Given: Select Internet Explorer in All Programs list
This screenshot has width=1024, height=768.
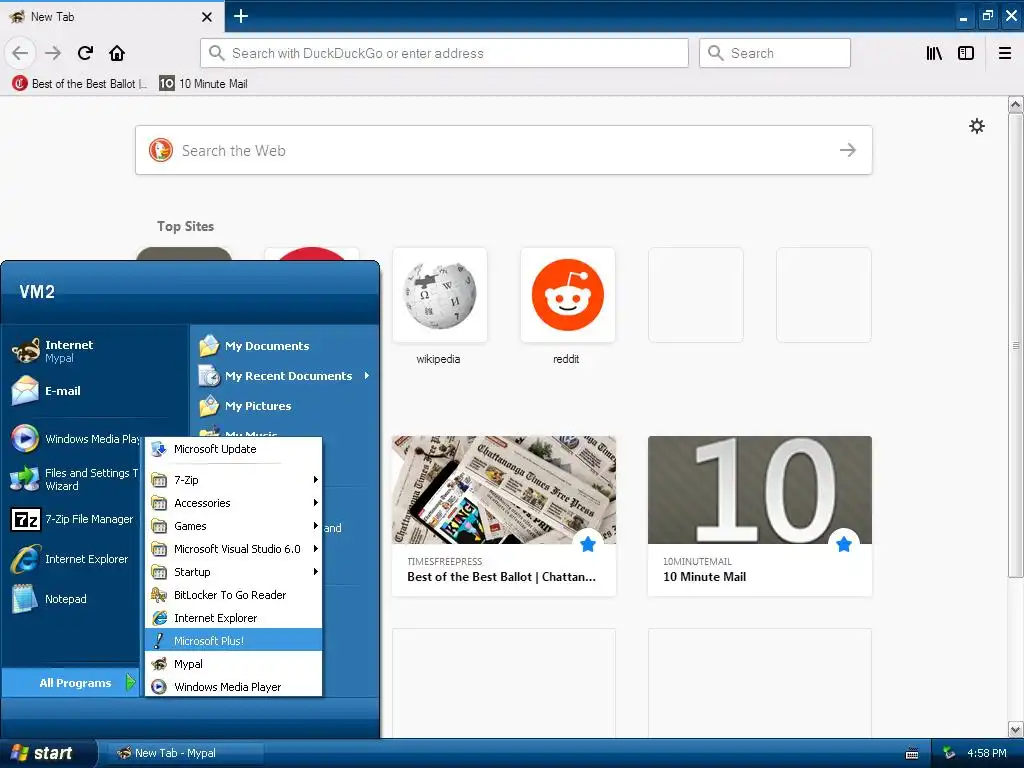Looking at the screenshot, I should click(234, 618).
